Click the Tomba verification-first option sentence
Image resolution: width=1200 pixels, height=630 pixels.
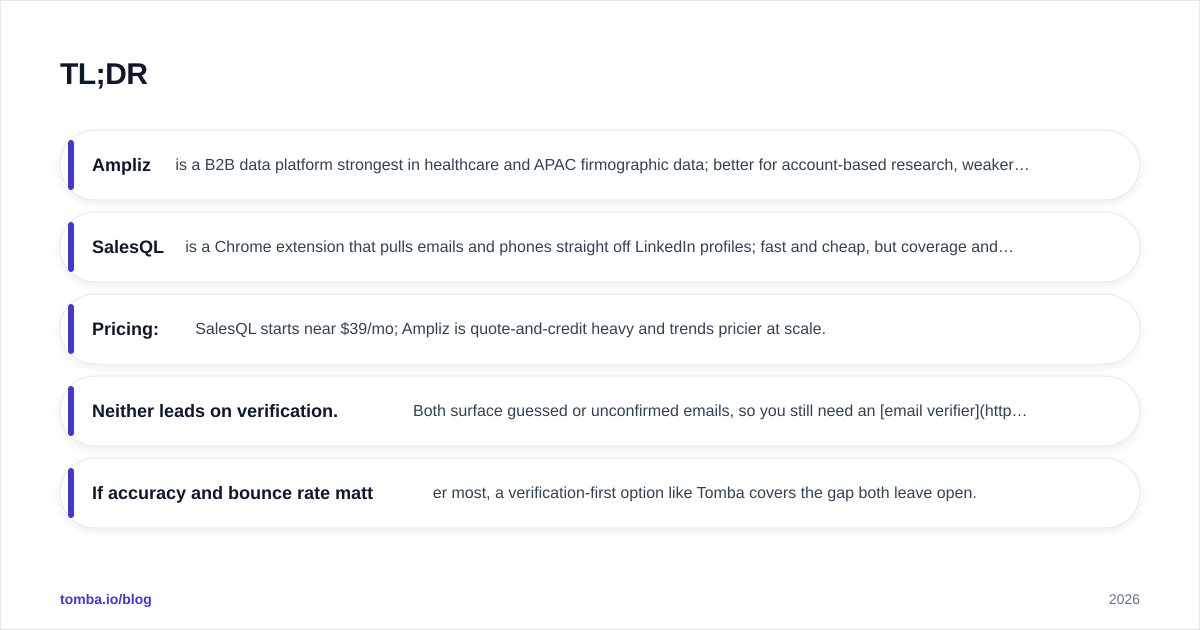704,493
